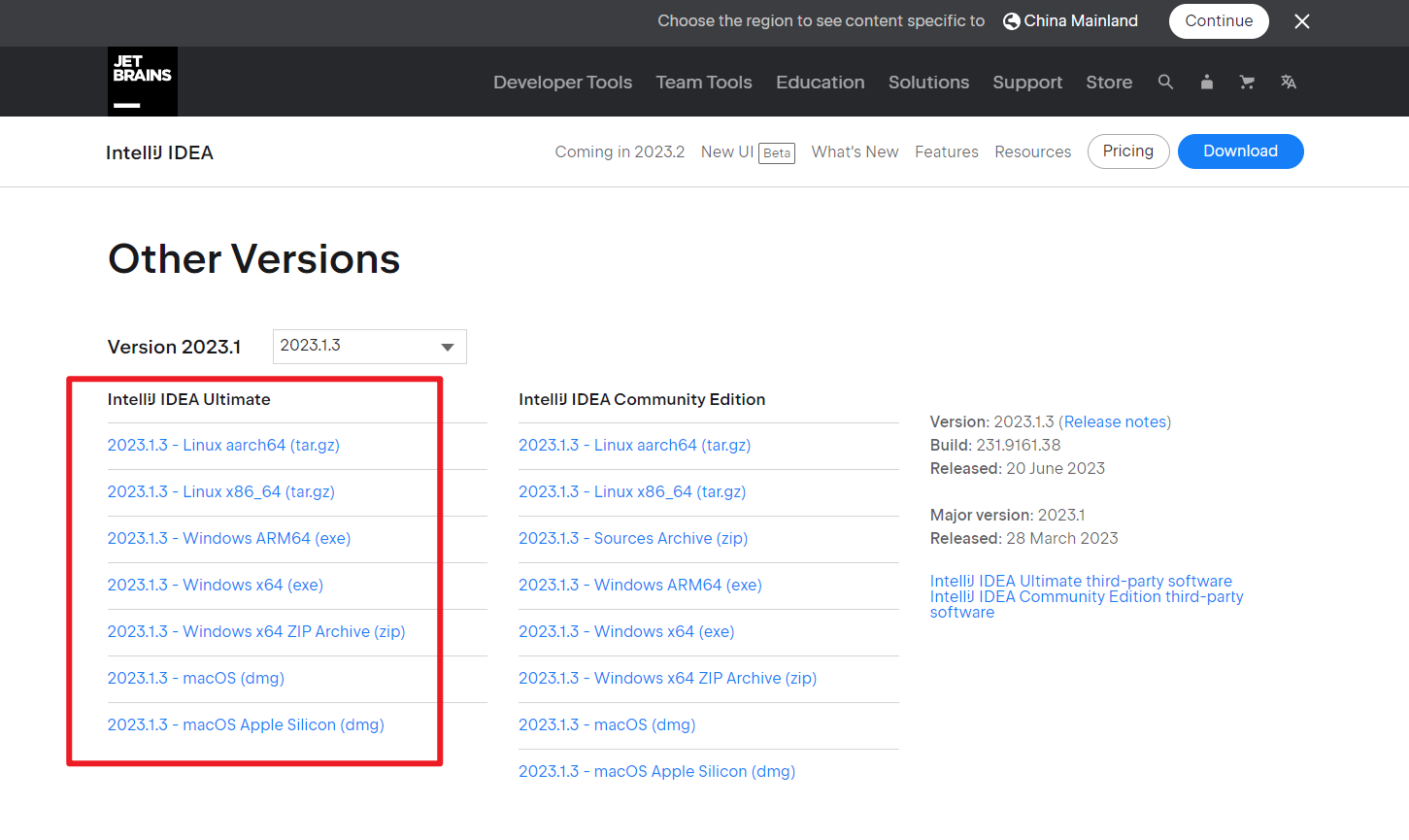Click the JetBrains logo
Screen dimensions: 1409x840
click(x=143, y=82)
